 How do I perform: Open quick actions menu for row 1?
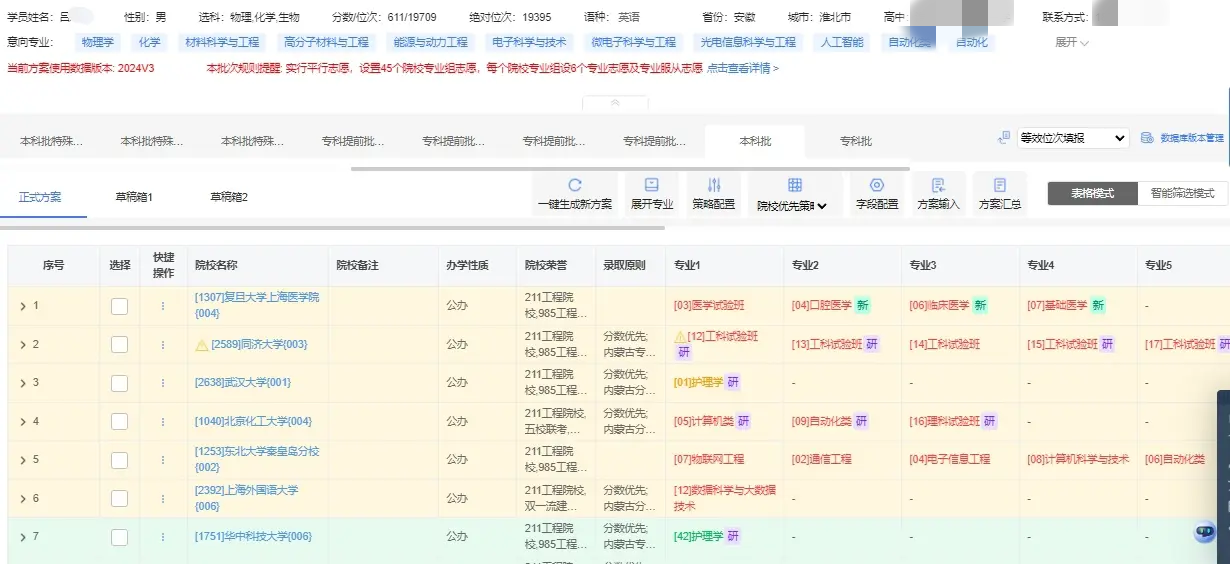click(x=163, y=306)
